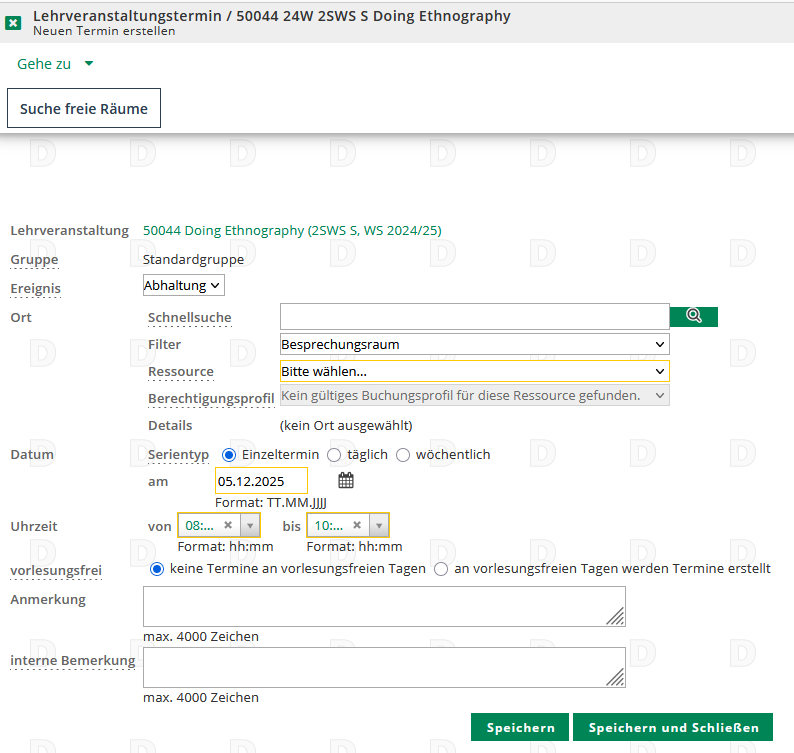Open the Ereignis 'Abhaltung' dropdown
This screenshot has width=794, height=753.
pyautogui.click(x=184, y=286)
